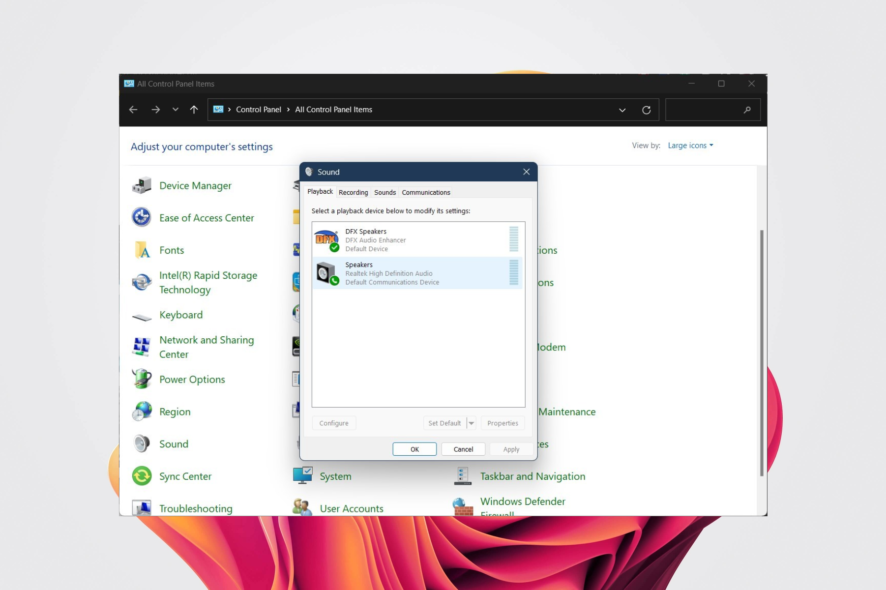Switch to the Sounds tab

(385, 192)
